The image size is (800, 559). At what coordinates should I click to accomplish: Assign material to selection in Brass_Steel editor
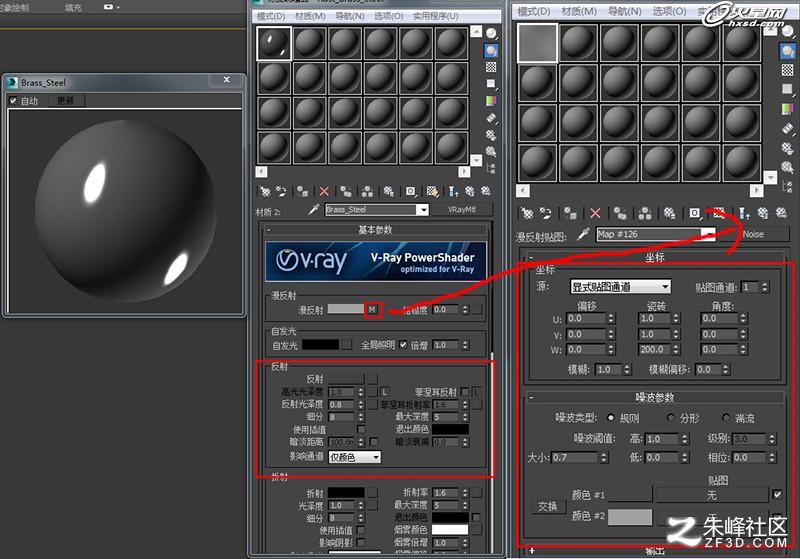tap(303, 191)
